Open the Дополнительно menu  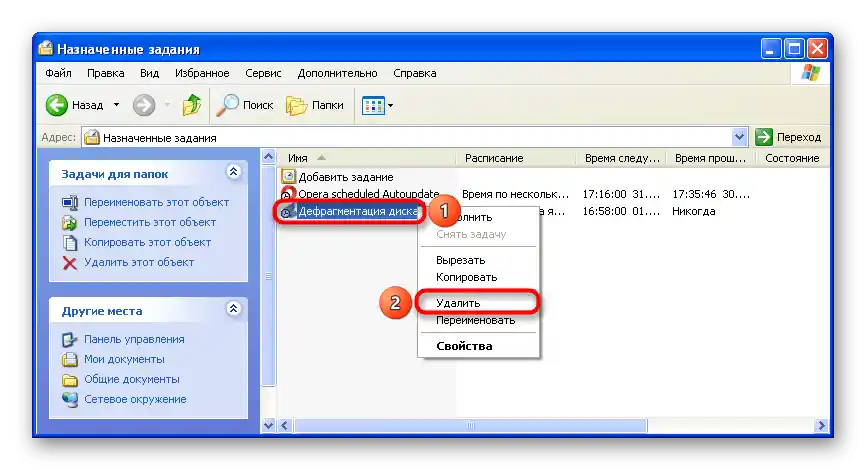click(337, 73)
